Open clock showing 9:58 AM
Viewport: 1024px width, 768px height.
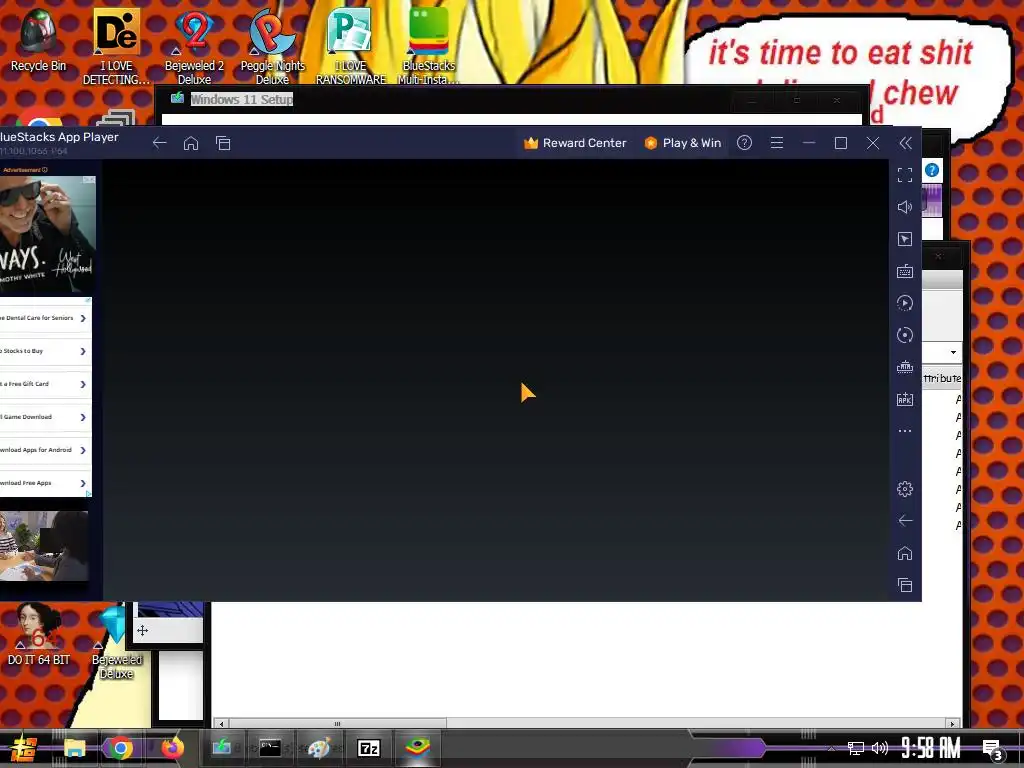[x=931, y=748]
